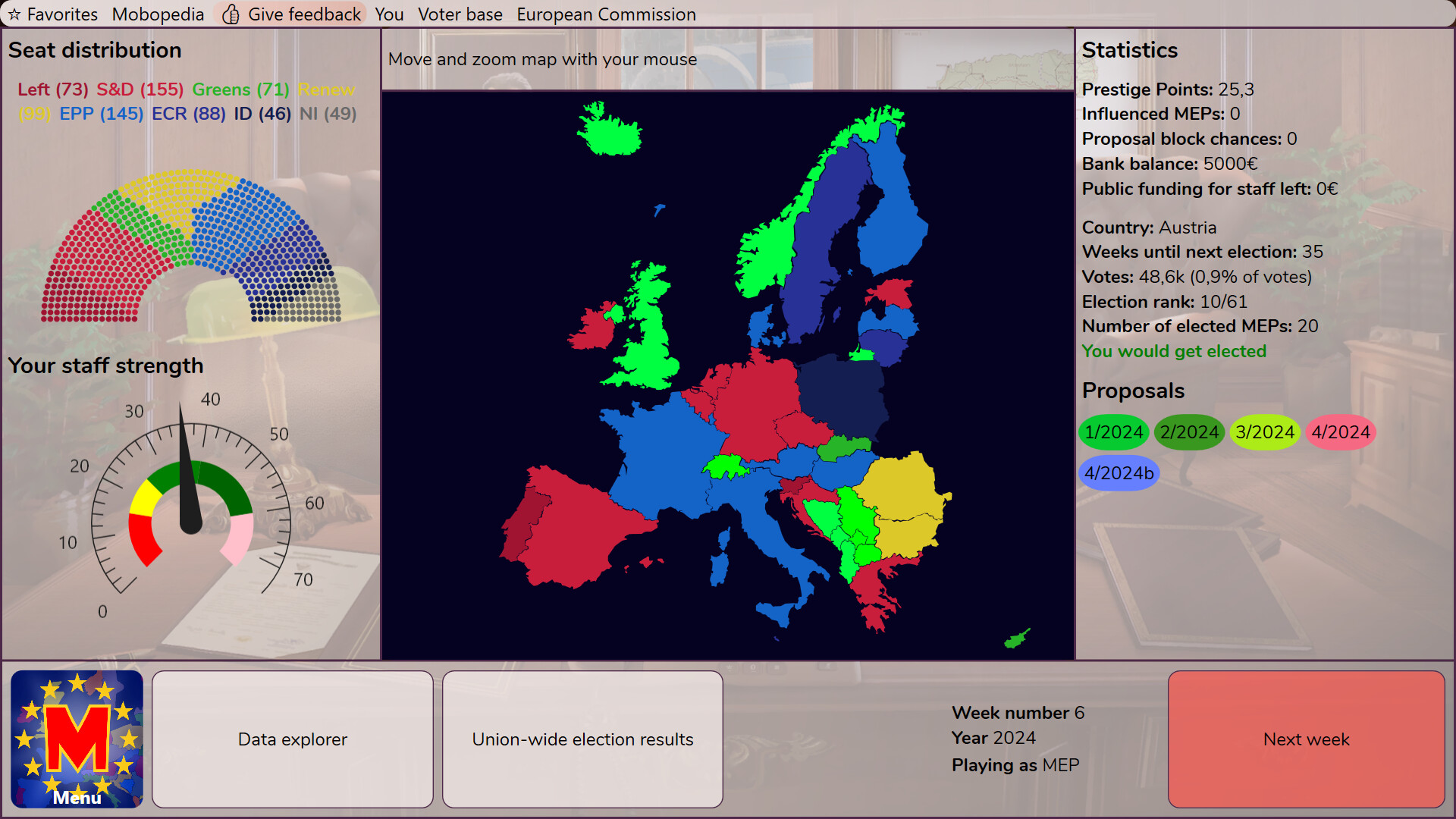Open European Commission menu item

tap(606, 14)
